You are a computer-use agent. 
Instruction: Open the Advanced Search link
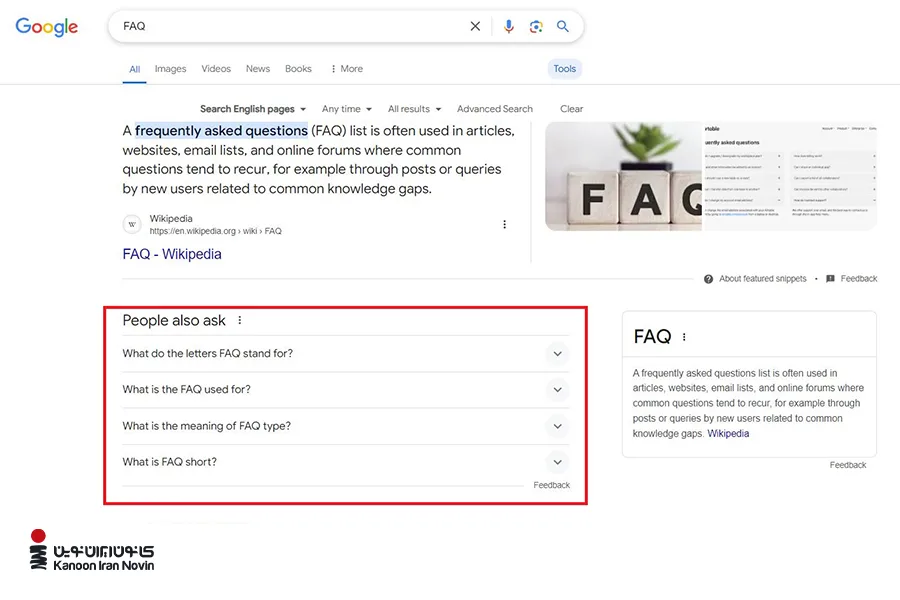[495, 109]
